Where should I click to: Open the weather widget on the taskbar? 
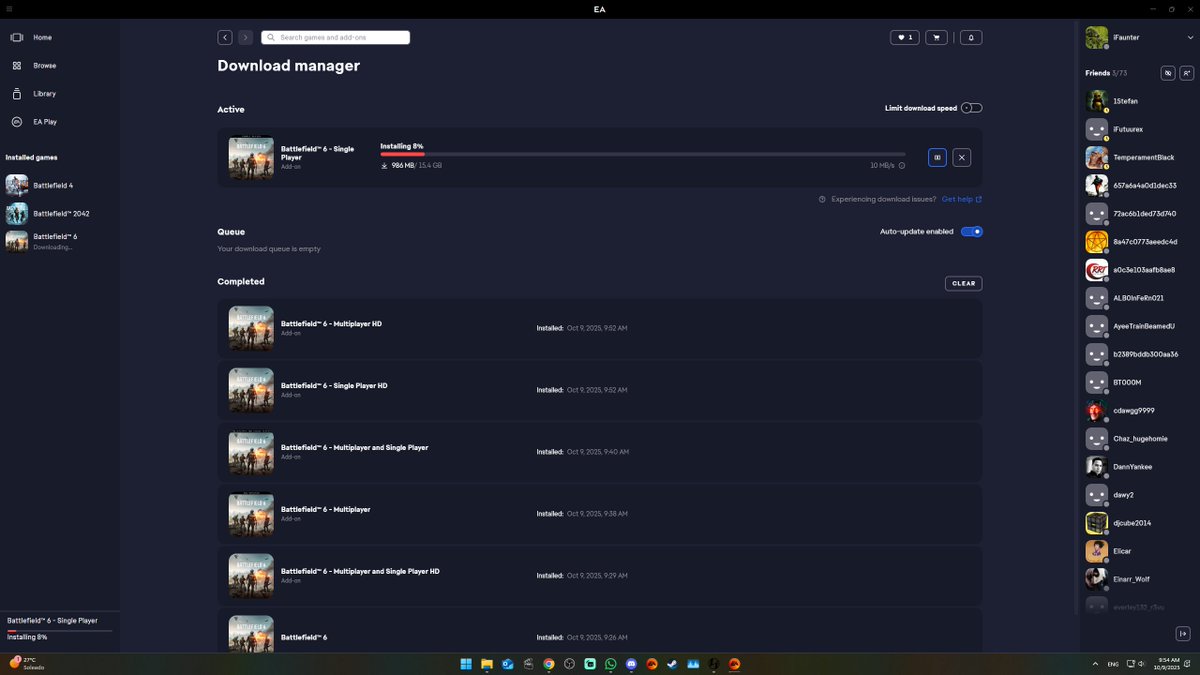pos(26,663)
